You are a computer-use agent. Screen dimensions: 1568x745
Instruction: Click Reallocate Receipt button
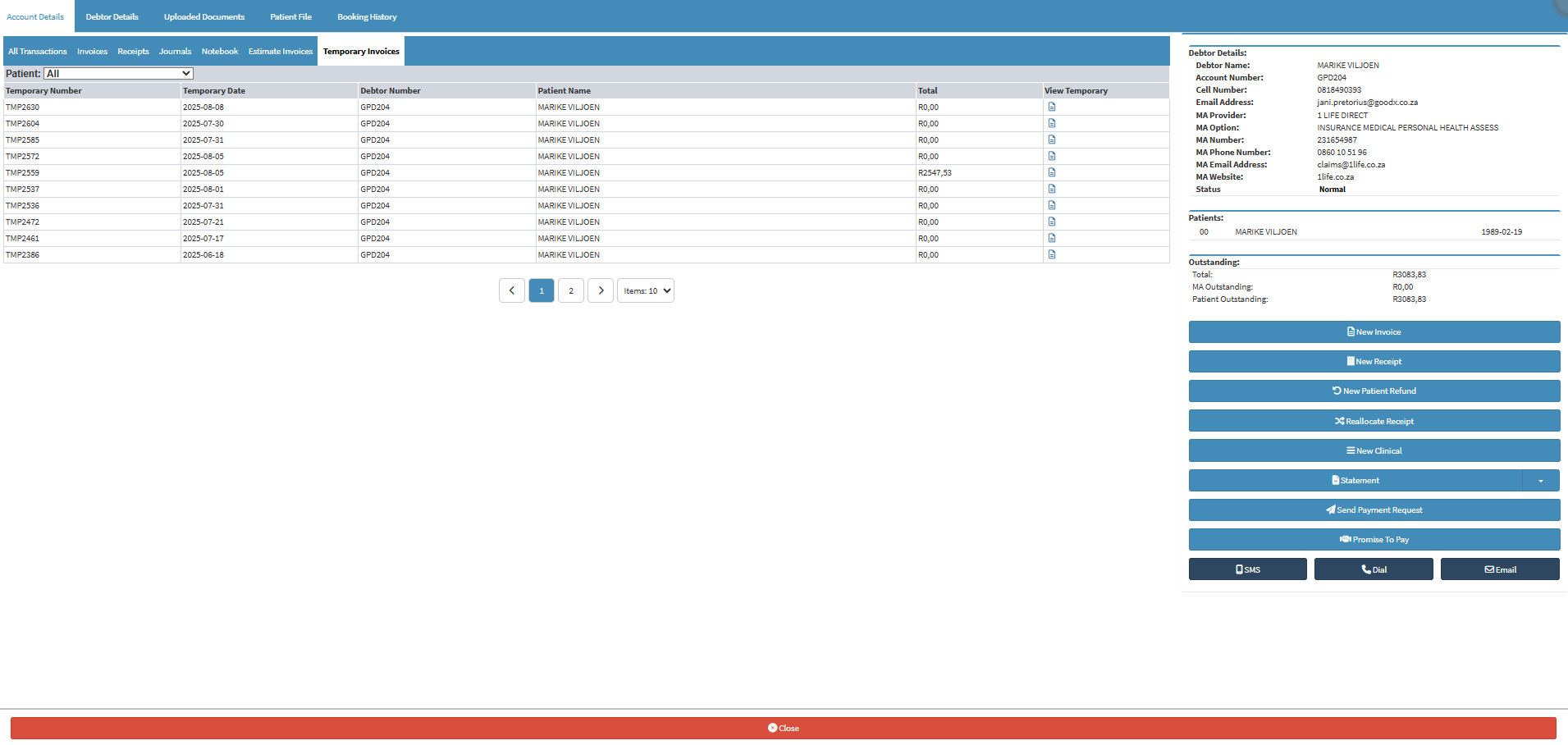pyautogui.click(x=1374, y=422)
